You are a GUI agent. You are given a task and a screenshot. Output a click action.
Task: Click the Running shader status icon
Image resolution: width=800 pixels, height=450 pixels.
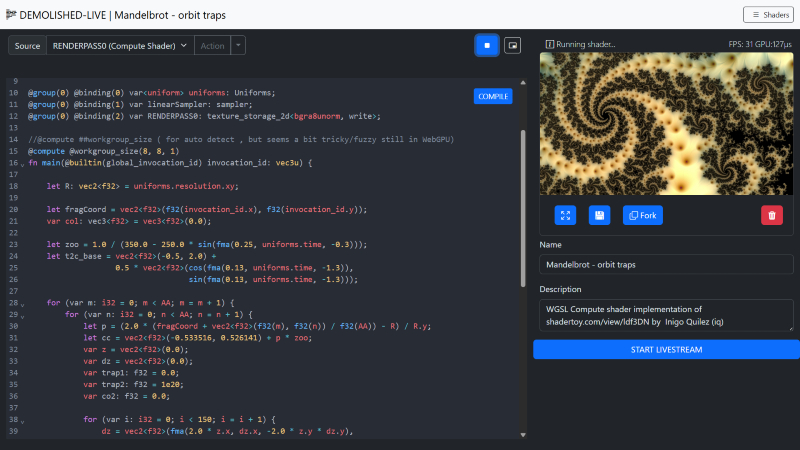549,44
